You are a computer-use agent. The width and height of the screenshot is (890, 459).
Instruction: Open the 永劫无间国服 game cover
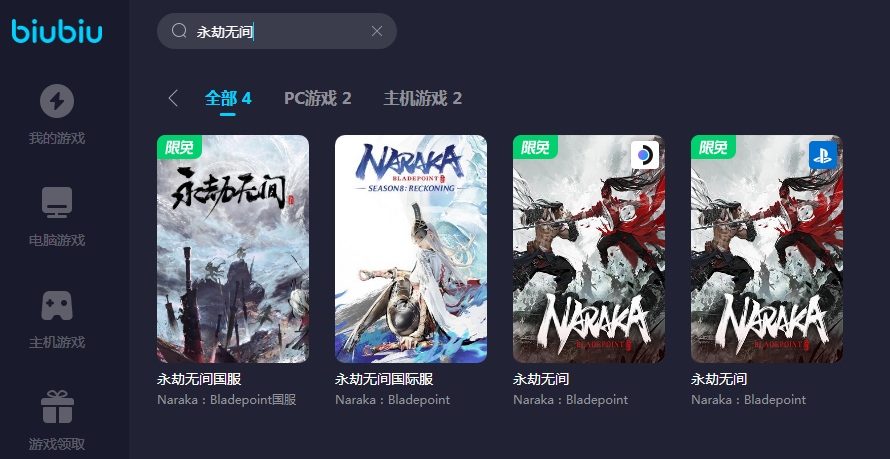pos(233,249)
